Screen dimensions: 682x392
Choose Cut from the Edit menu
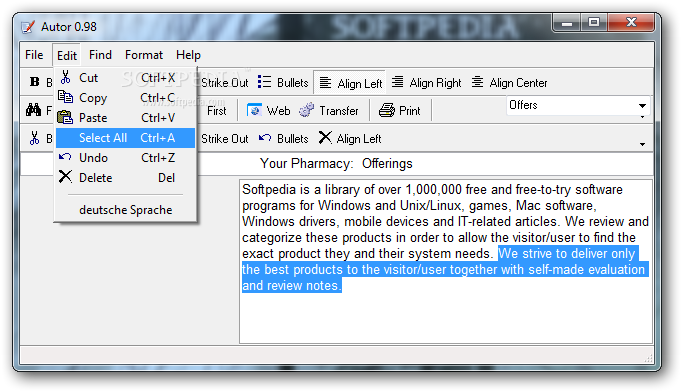(x=125, y=78)
